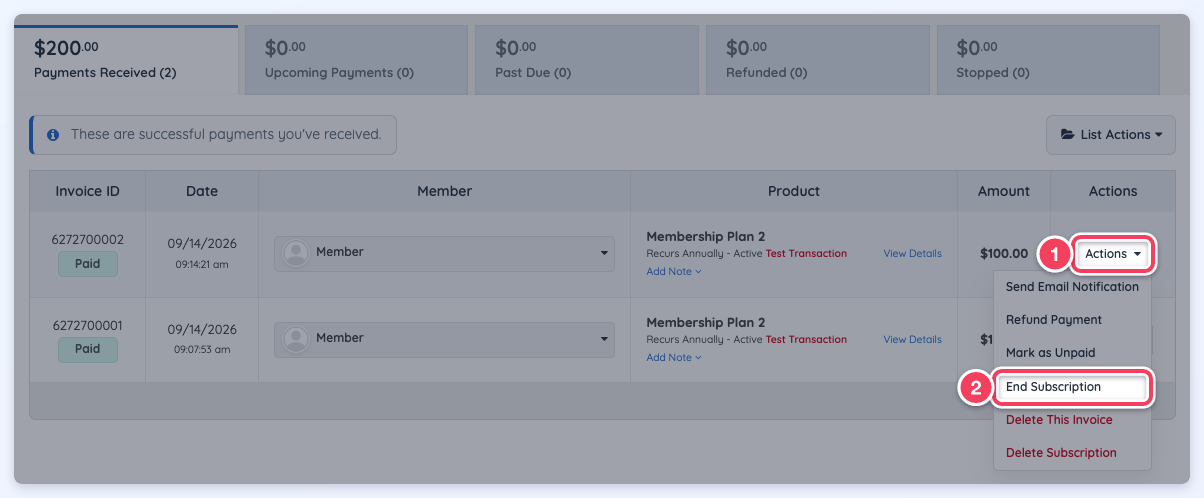This screenshot has height=498, width=1204.
Task: Click Membership Plan 2 in invoice 6272700002 row
Action: (x=705, y=237)
